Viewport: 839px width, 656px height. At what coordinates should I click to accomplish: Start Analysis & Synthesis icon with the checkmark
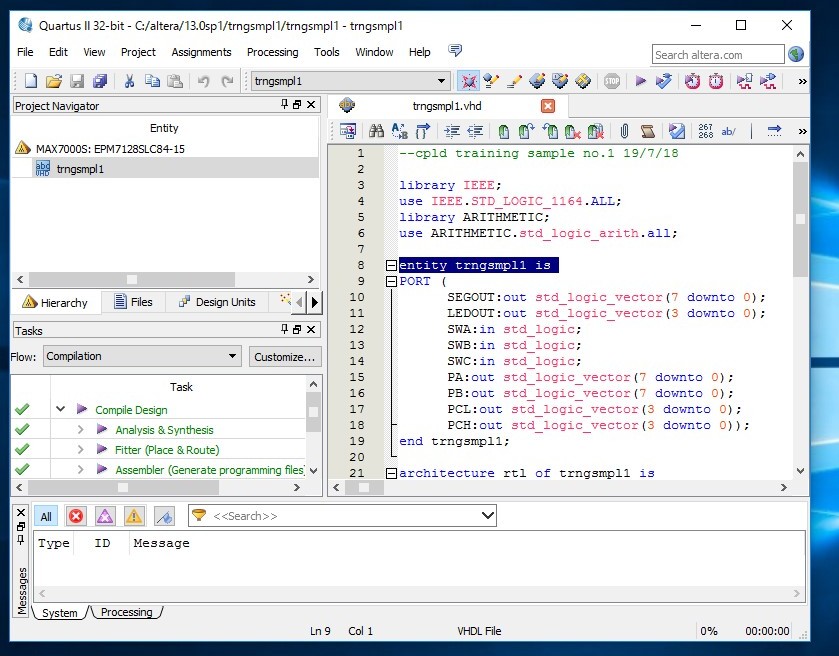pos(664,81)
